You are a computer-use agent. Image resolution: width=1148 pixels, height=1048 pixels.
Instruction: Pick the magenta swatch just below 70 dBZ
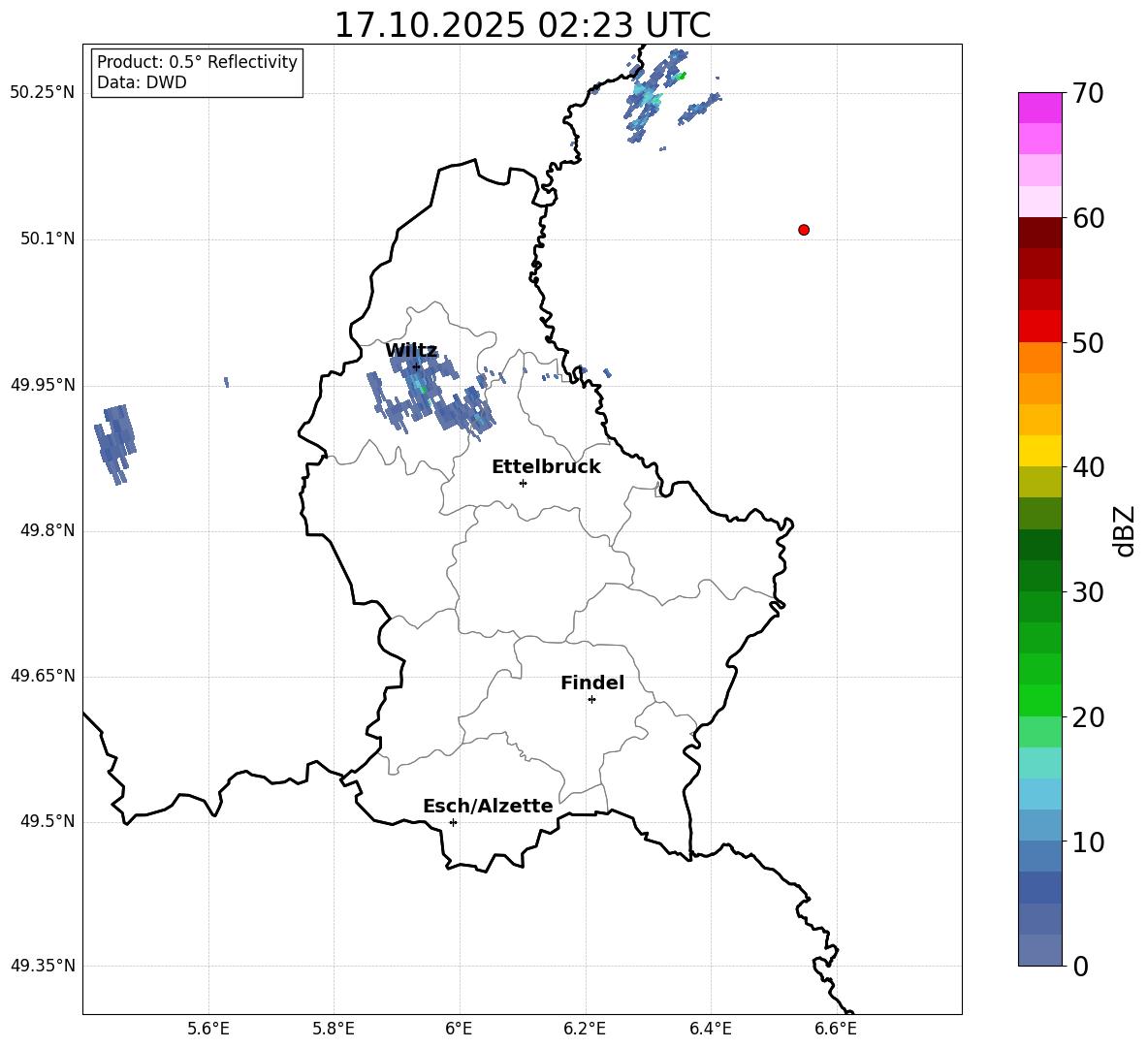pyautogui.click(x=1039, y=109)
